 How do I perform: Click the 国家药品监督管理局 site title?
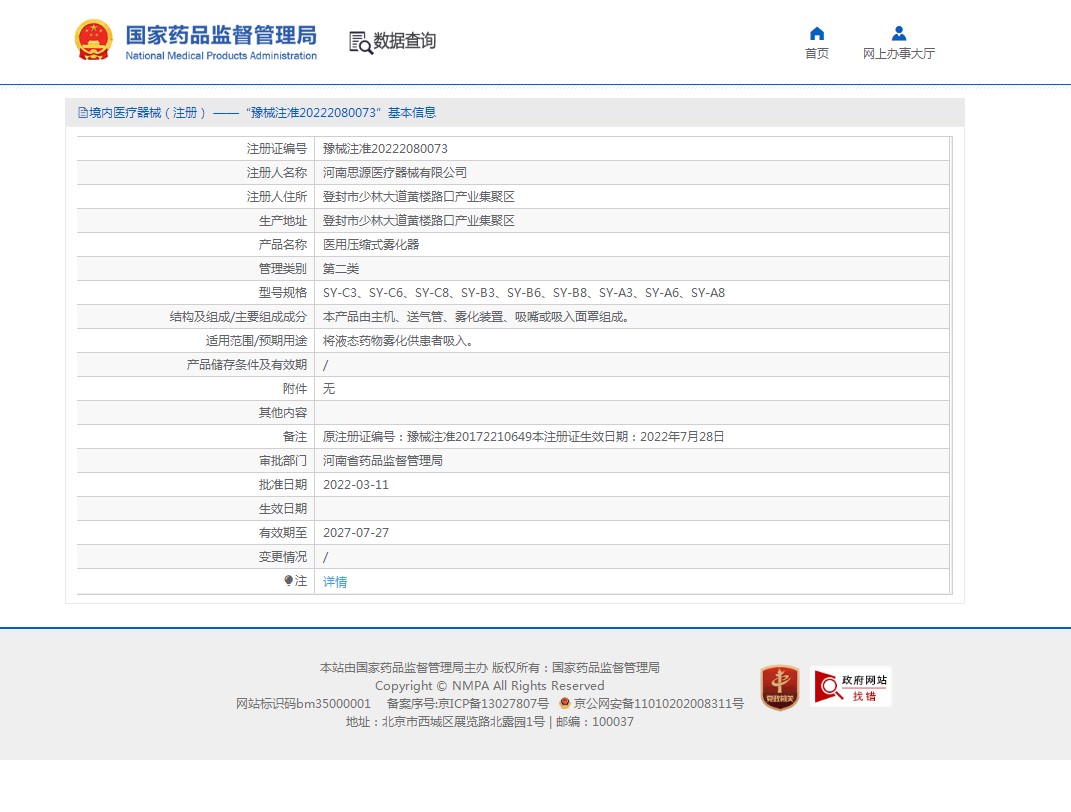point(221,35)
